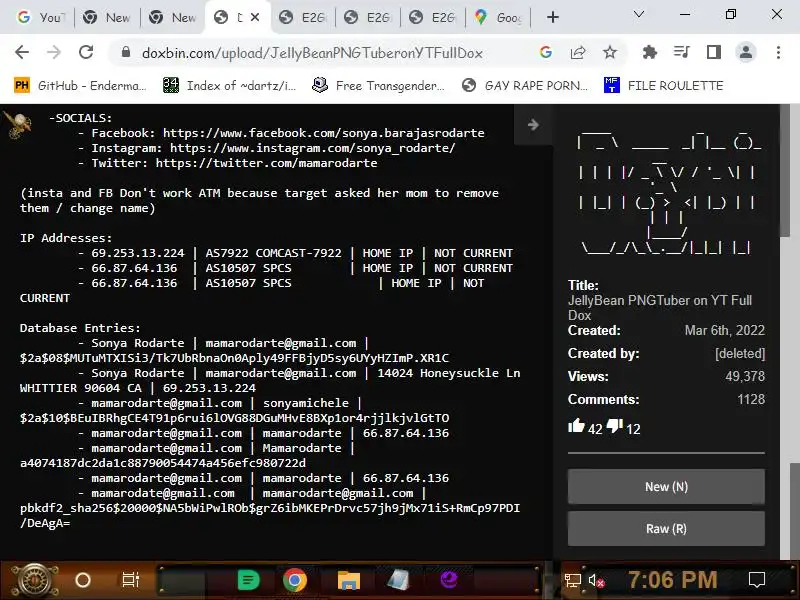Open Chrome from the taskbar

(295, 580)
